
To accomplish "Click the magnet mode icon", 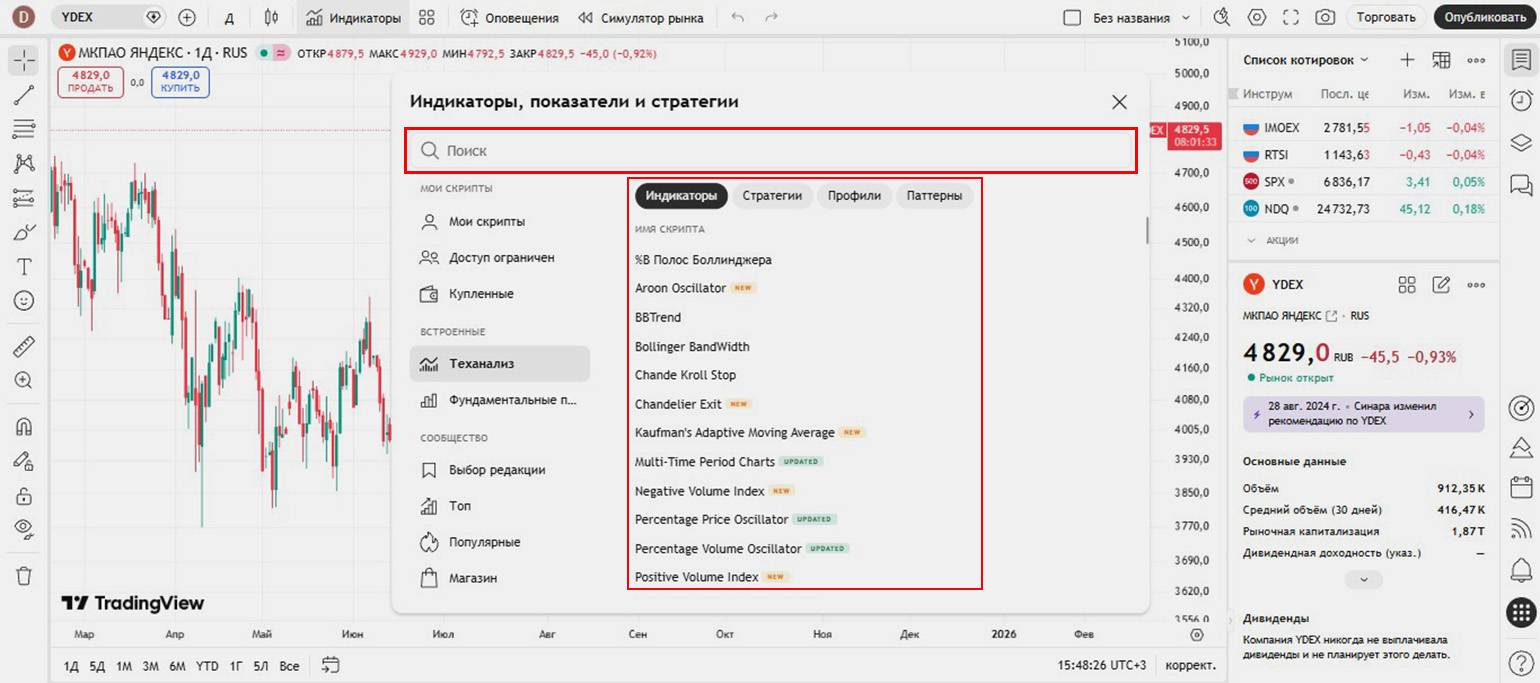I will point(24,426).
